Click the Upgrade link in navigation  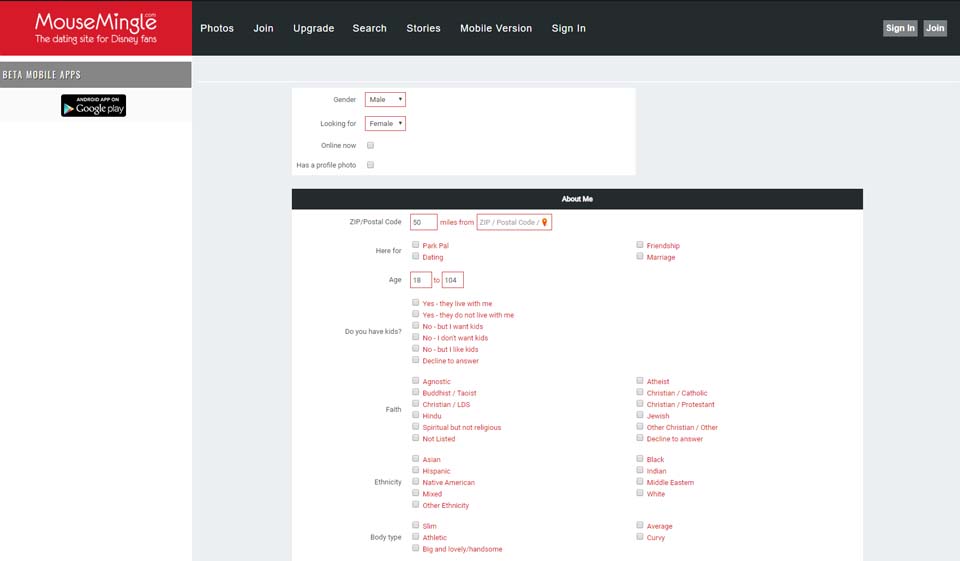[313, 28]
